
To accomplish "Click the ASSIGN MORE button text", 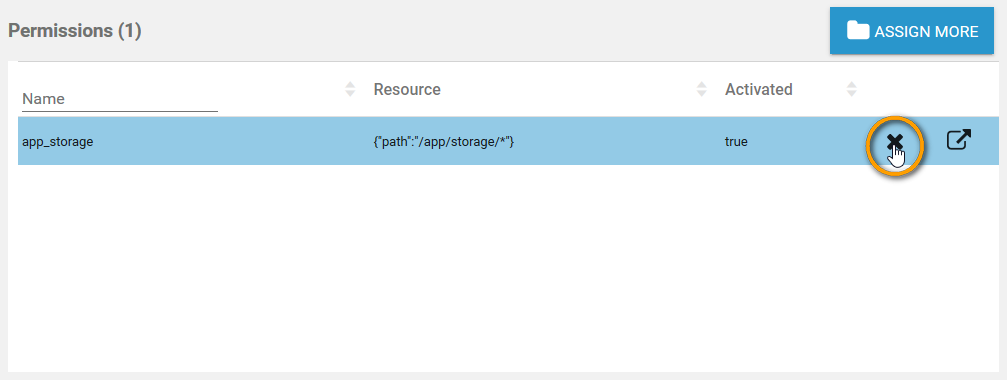I will point(926,31).
